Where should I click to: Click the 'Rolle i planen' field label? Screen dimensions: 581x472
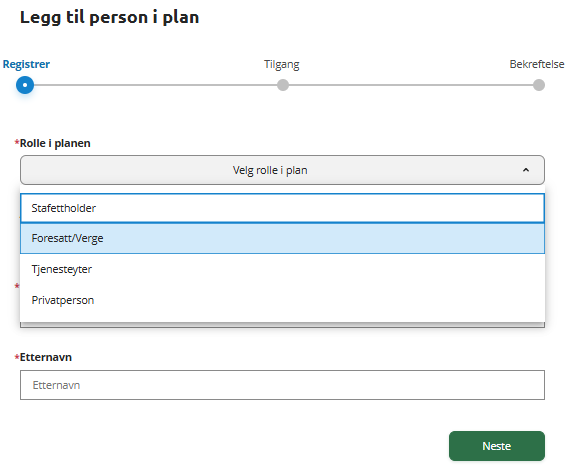tap(55, 143)
